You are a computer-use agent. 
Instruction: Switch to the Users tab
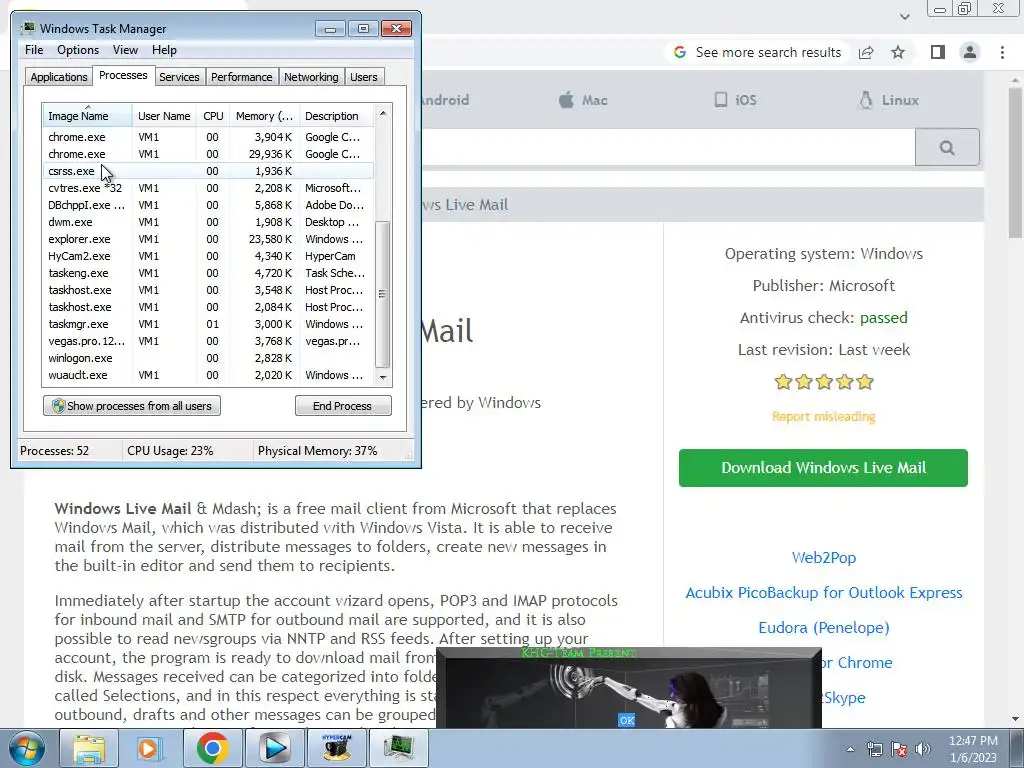(x=363, y=77)
